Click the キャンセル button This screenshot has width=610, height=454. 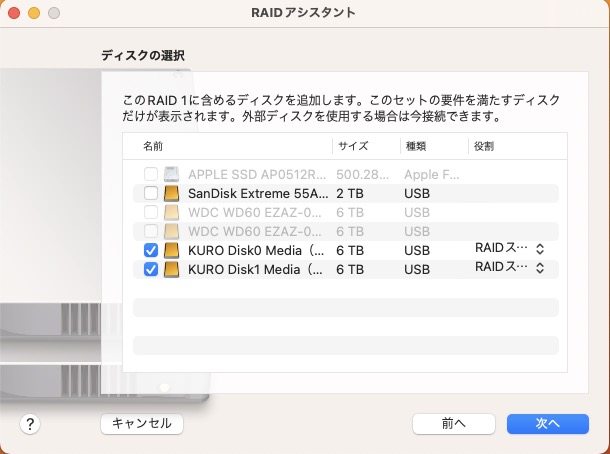(142, 424)
